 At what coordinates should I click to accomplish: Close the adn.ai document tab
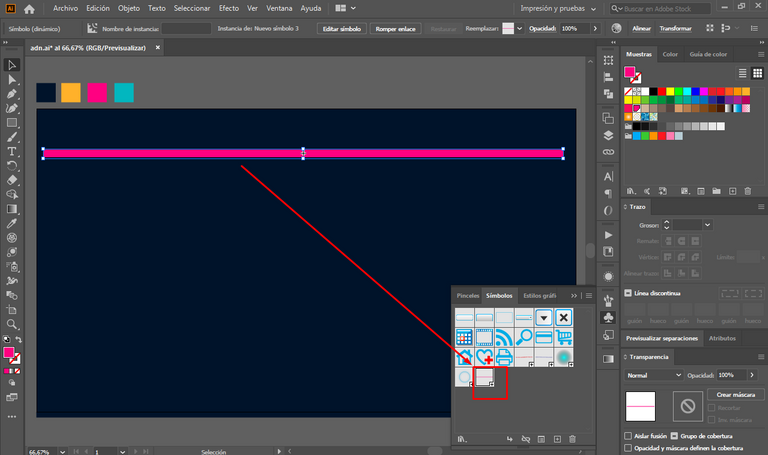click(x=158, y=48)
